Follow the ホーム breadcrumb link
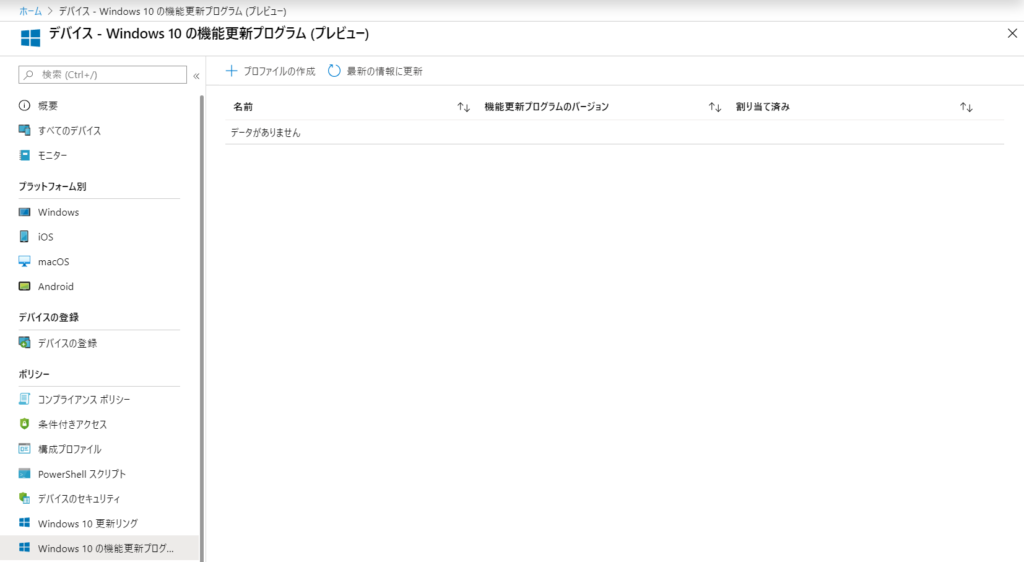Image resolution: width=1024 pixels, height=562 pixels. click(30, 11)
